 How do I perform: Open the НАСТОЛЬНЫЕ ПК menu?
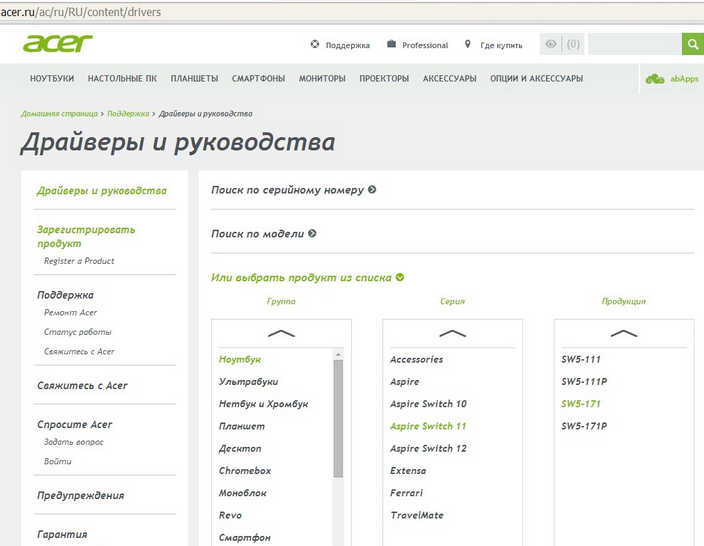(122, 79)
